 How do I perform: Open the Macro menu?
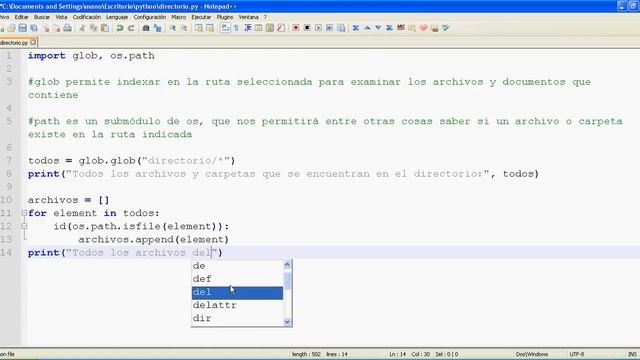[x=178, y=17]
